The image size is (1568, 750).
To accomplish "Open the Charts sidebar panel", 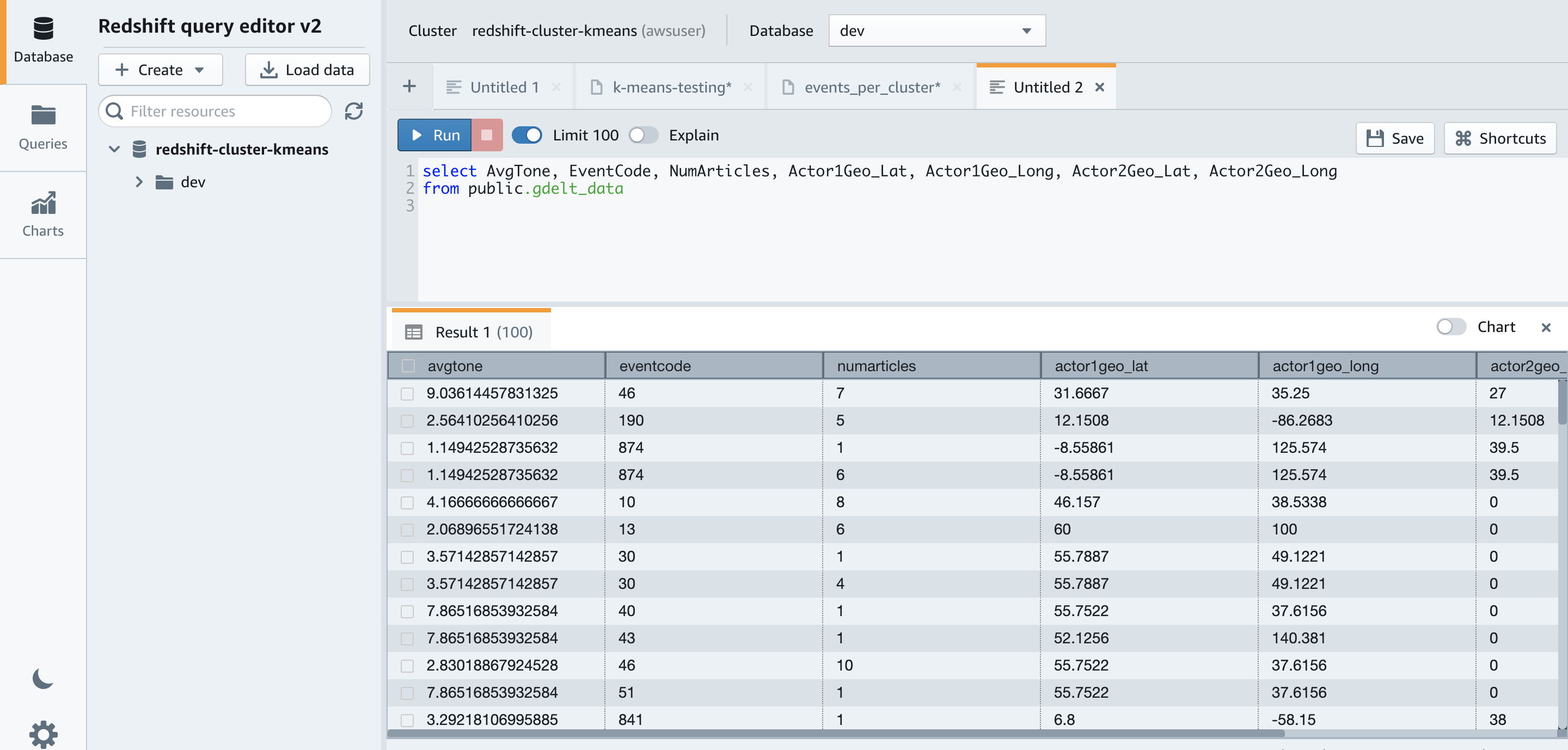I will tap(42, 214).
